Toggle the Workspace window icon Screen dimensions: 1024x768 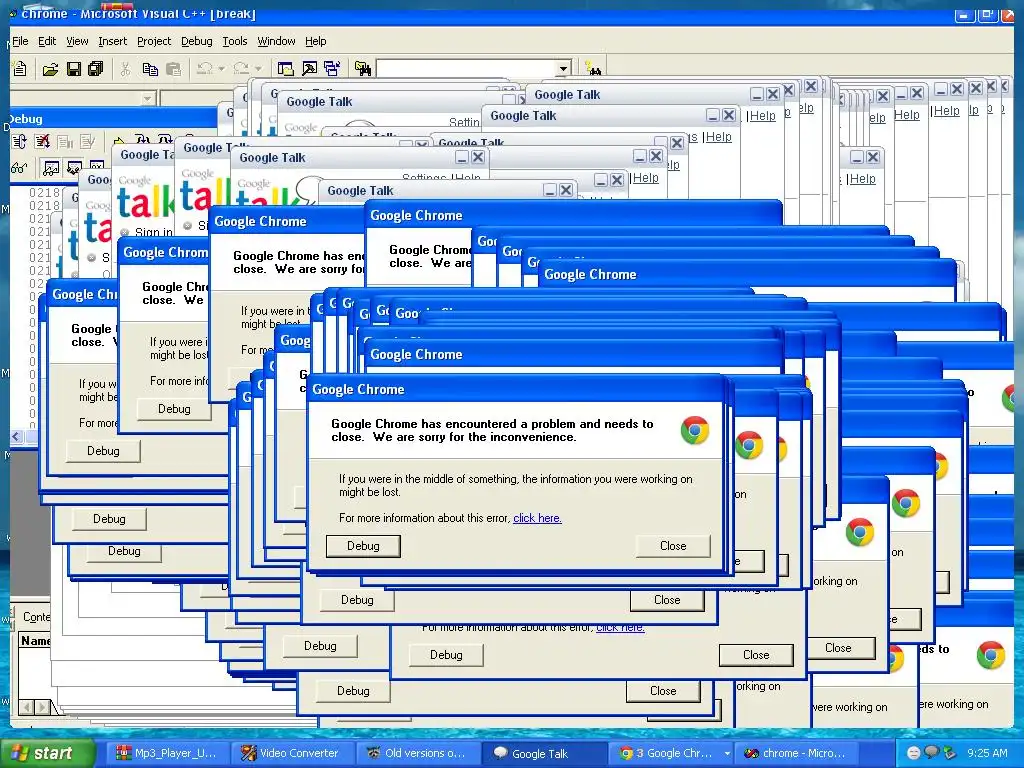click(285, 69)
